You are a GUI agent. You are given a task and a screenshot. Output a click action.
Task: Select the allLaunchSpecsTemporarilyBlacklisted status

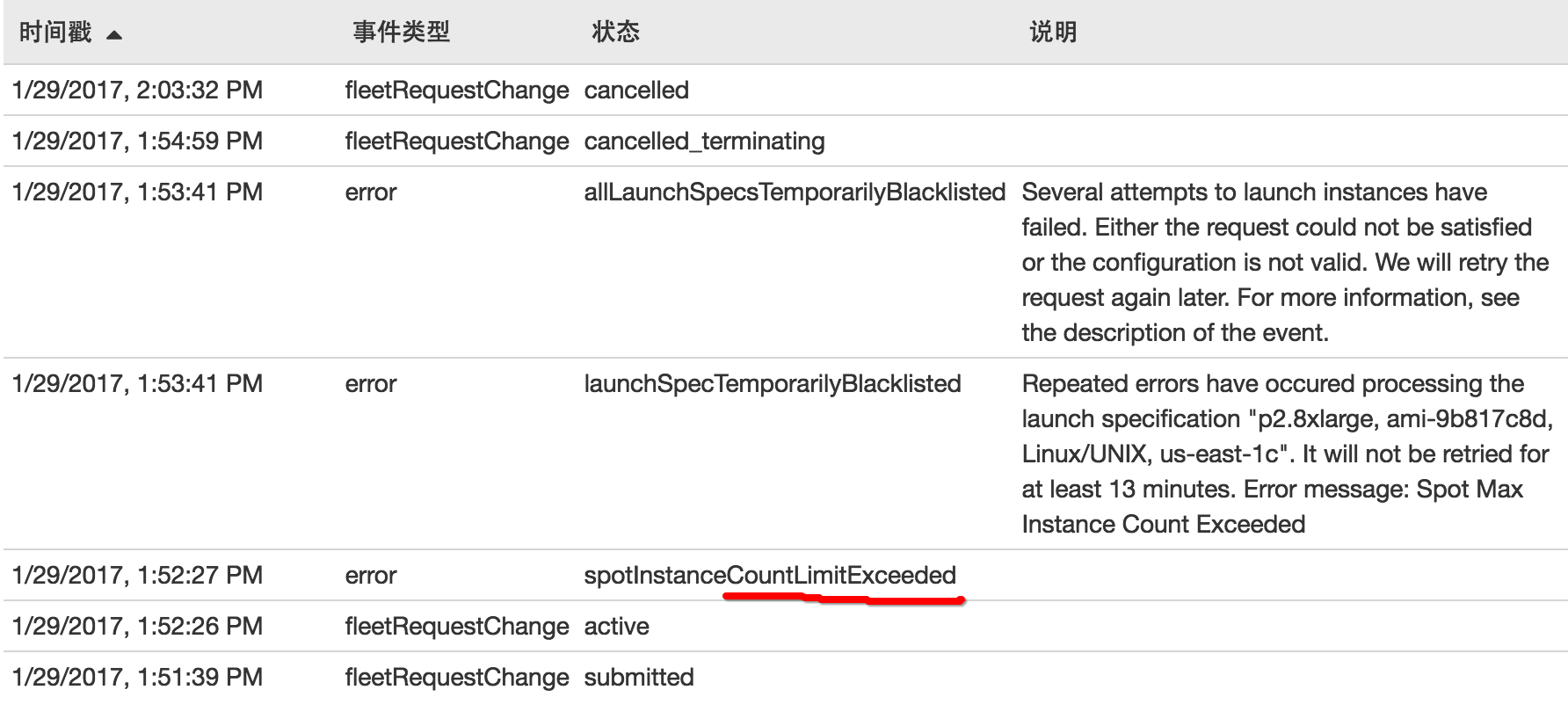(x=795, y=192)
